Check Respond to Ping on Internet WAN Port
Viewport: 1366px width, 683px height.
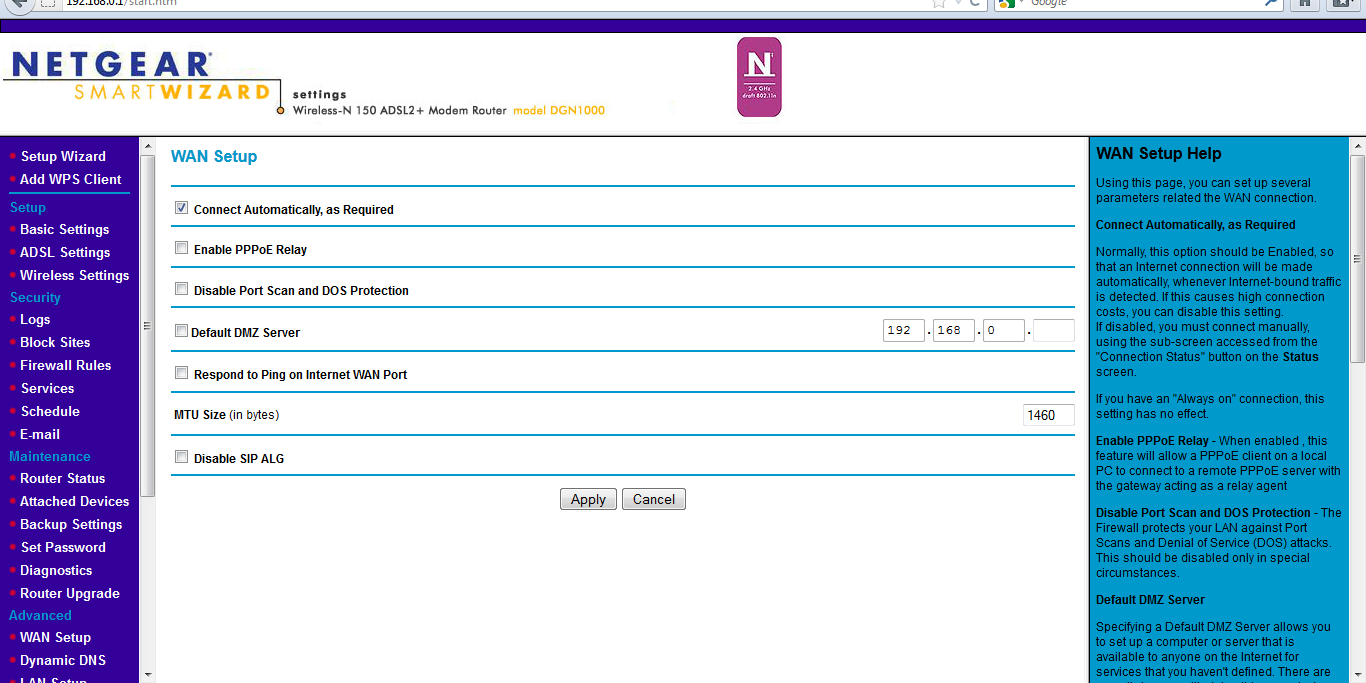pyautogui.click(x=181, y=372)
